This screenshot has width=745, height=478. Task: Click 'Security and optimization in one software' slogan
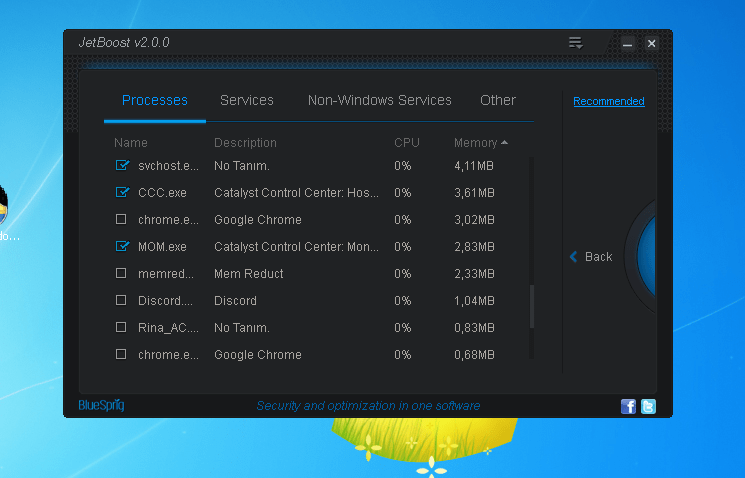click(368, 406)
